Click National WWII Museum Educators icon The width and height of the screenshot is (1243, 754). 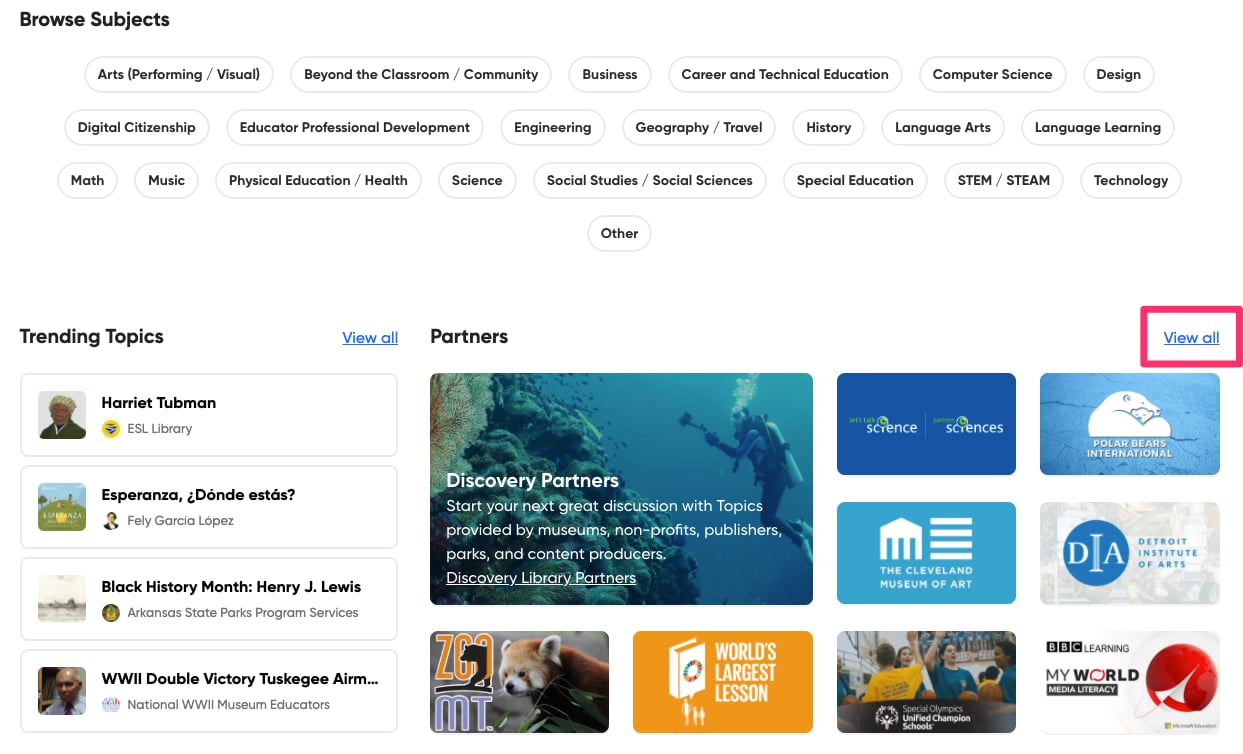111,705
